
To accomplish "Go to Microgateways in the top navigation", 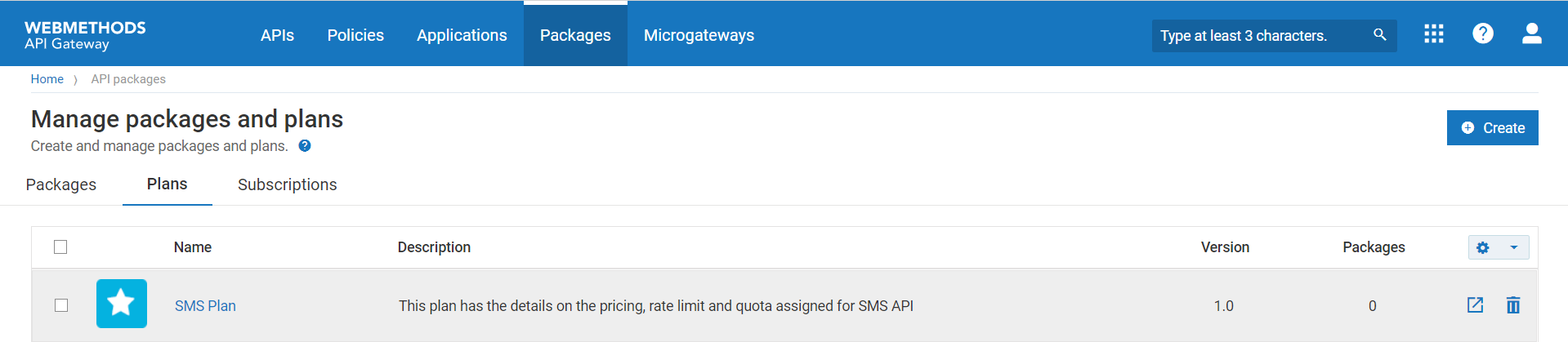I will click(x=699, y=35).
